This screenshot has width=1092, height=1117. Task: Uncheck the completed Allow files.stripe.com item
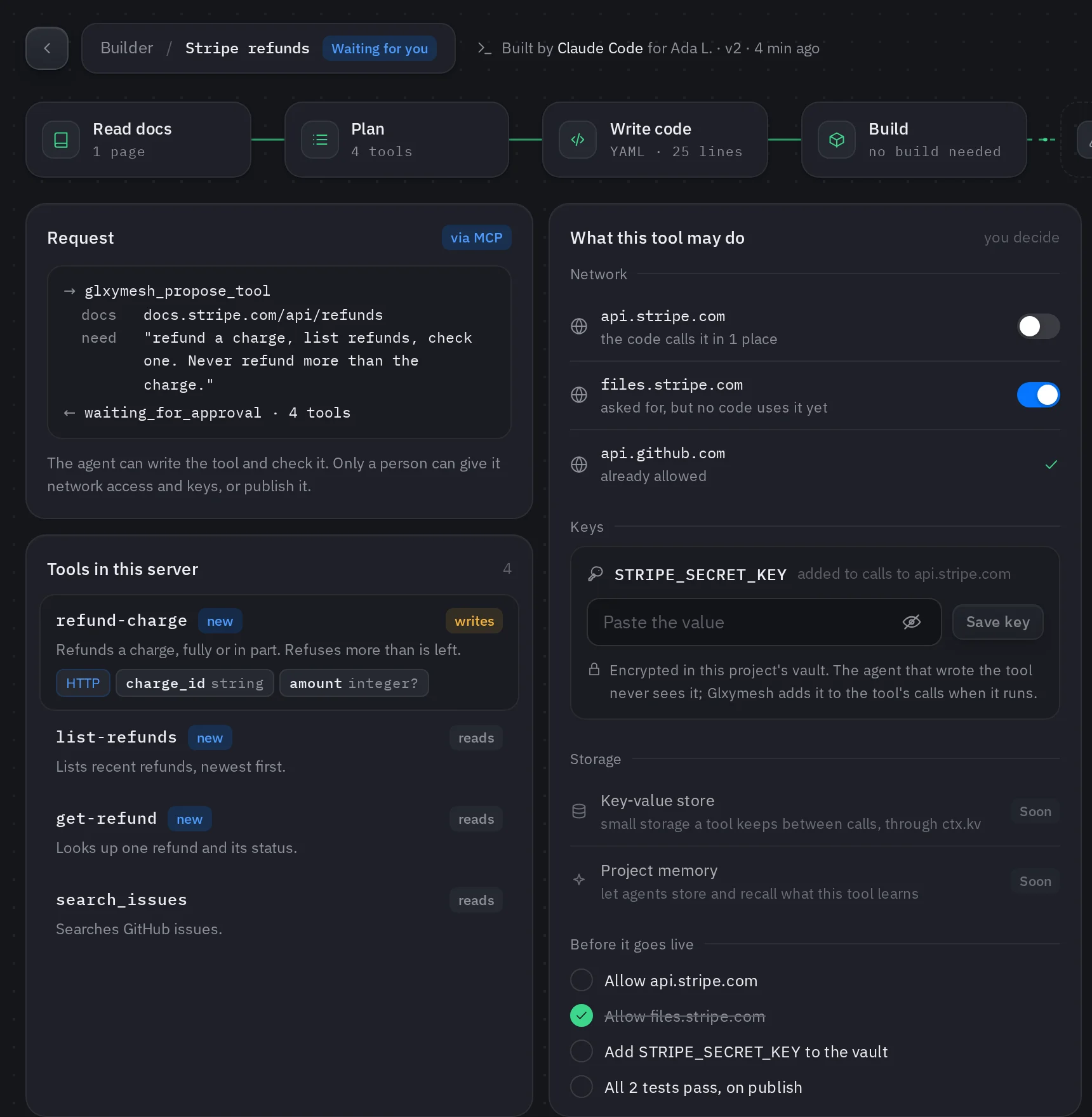point(582,1015)
